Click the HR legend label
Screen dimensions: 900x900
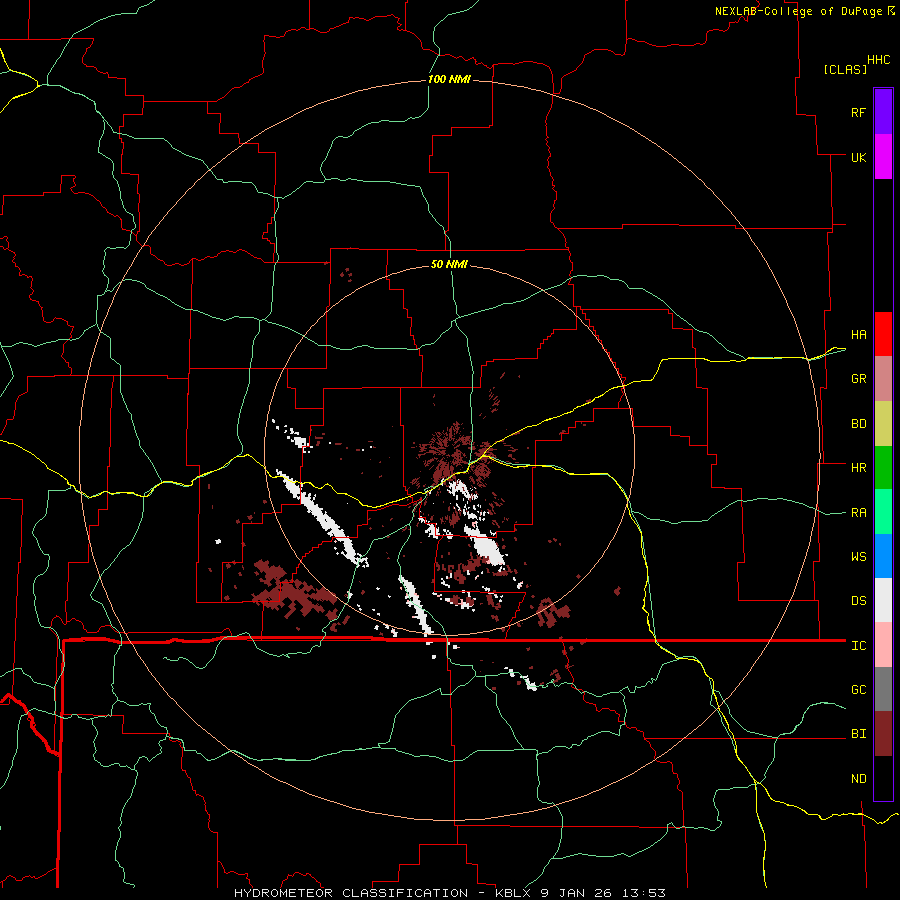[x=858, y=468]
